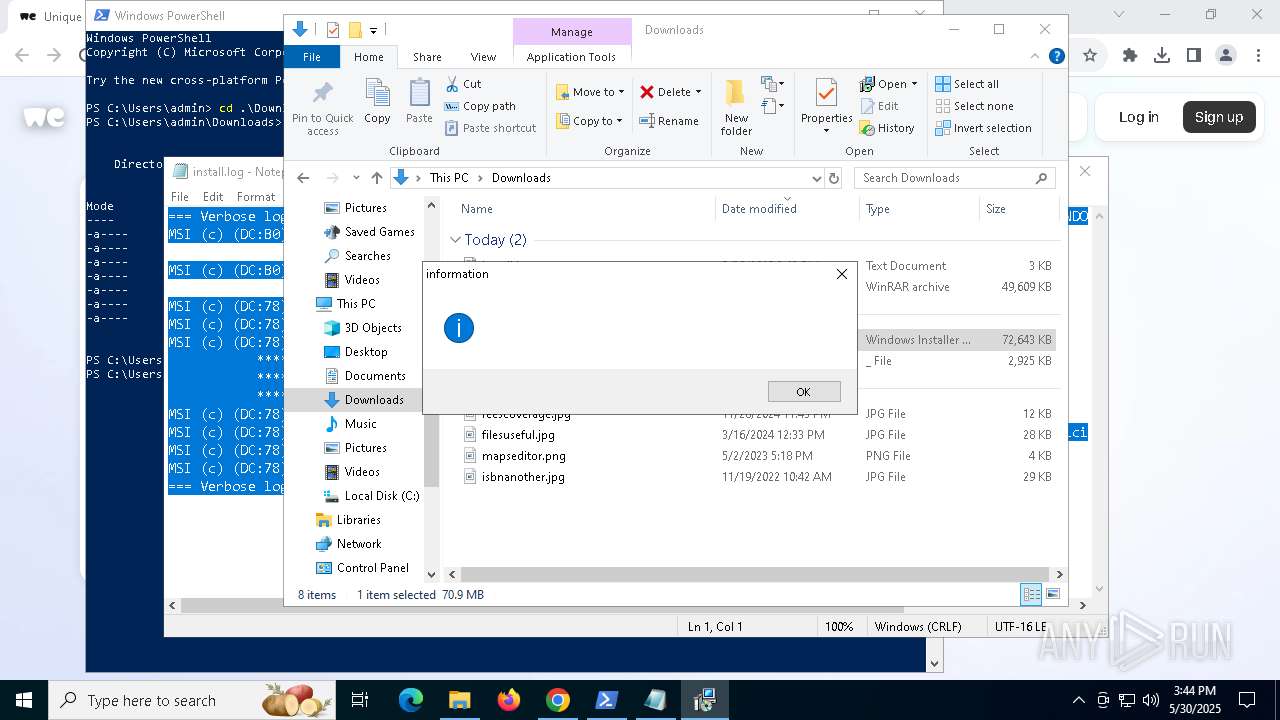This screenshot has height=720, width=1280.
Task: Click OK in the information dialog
Action: tap(804, 391)
